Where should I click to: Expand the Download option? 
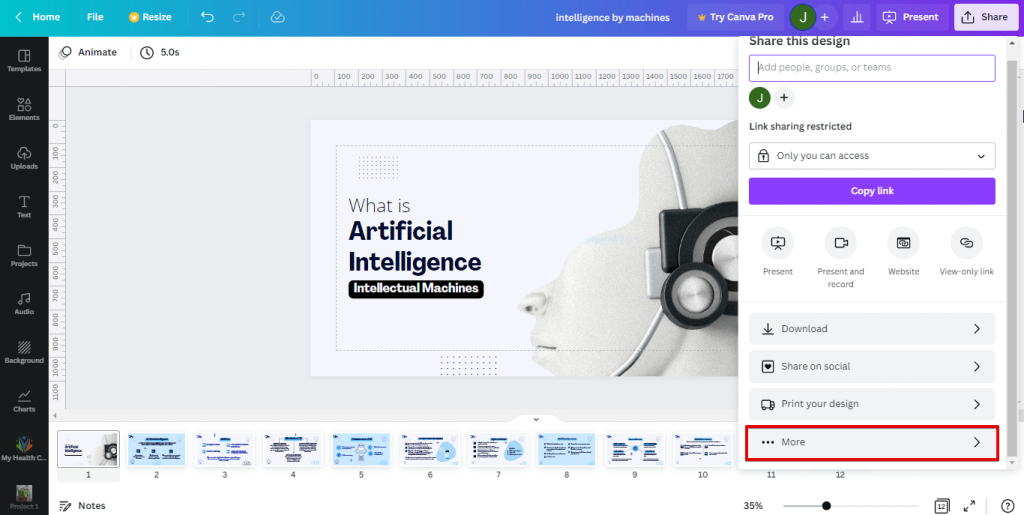pyautogui.click(x=871, y=329)
